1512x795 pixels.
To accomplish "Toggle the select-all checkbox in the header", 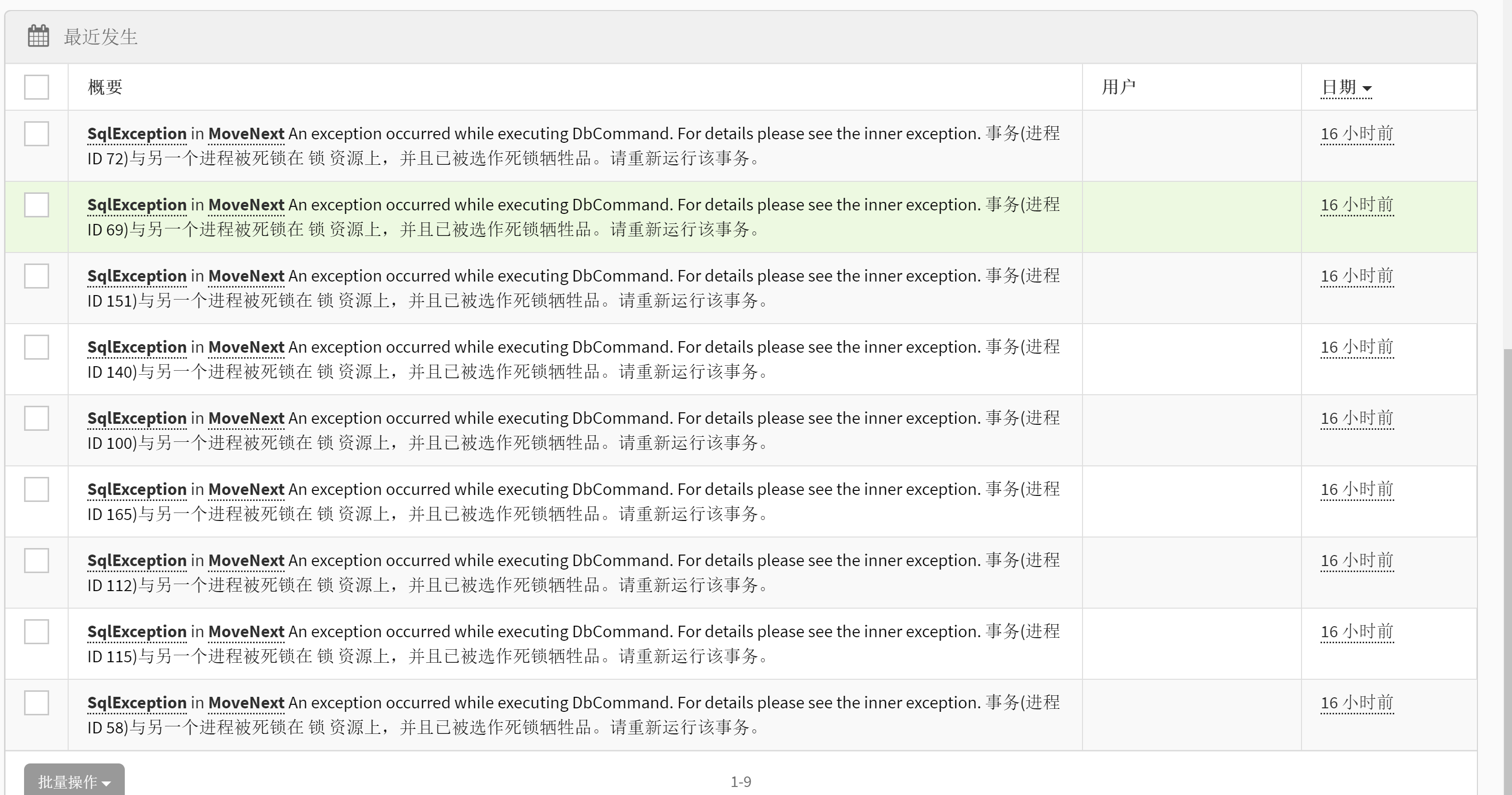I will pos(37,87).
